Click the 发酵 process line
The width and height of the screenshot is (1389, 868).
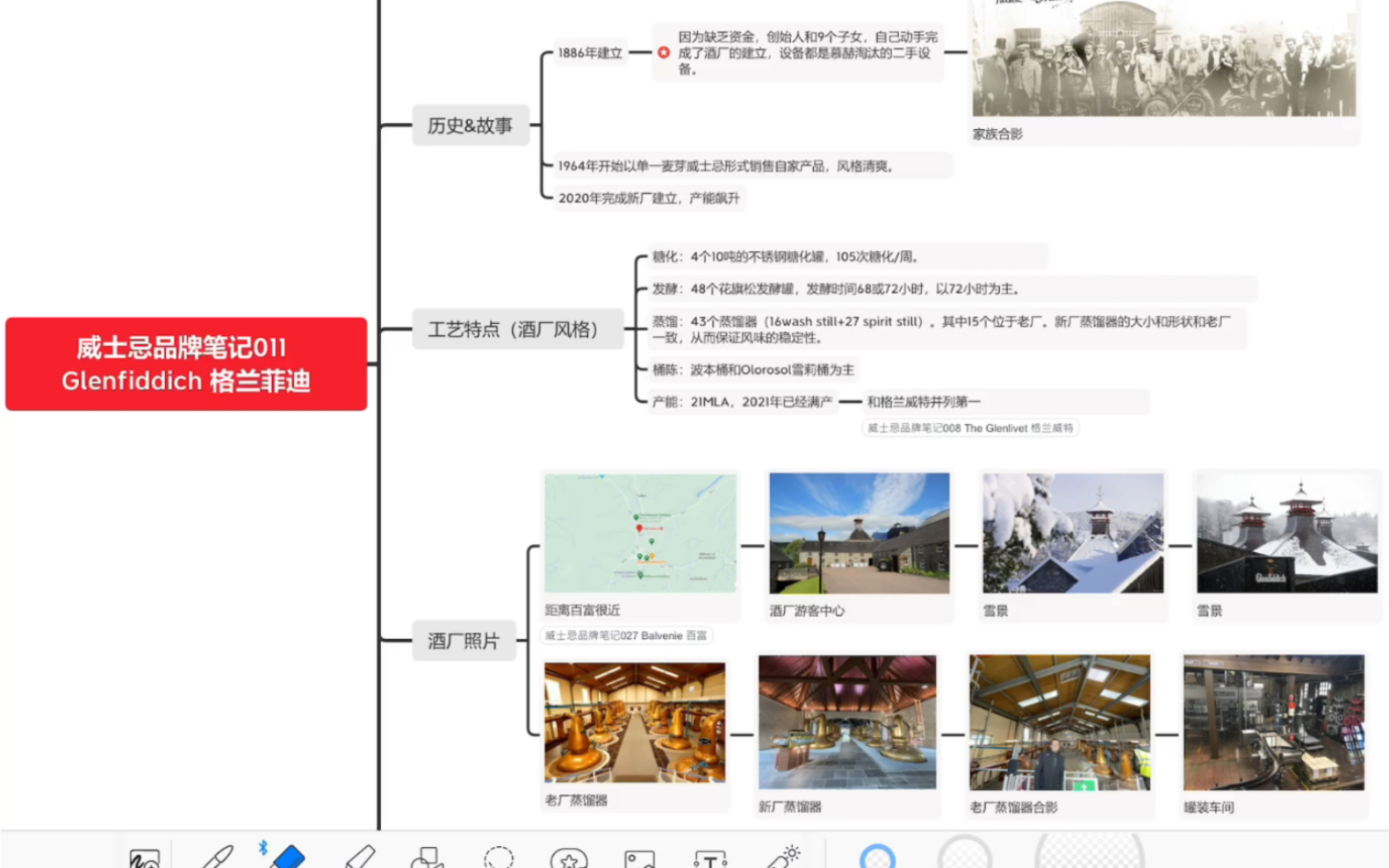click(x=952, y=289)
